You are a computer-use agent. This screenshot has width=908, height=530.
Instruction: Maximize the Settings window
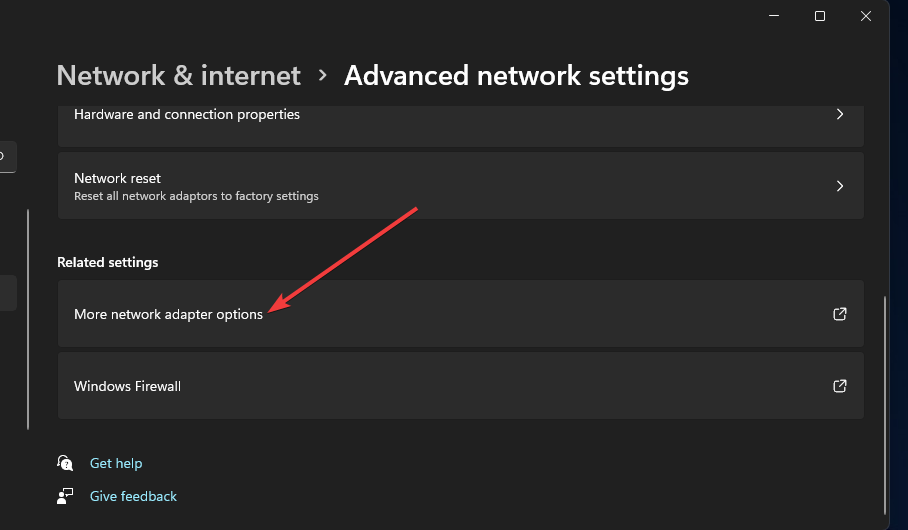(820, 16)
